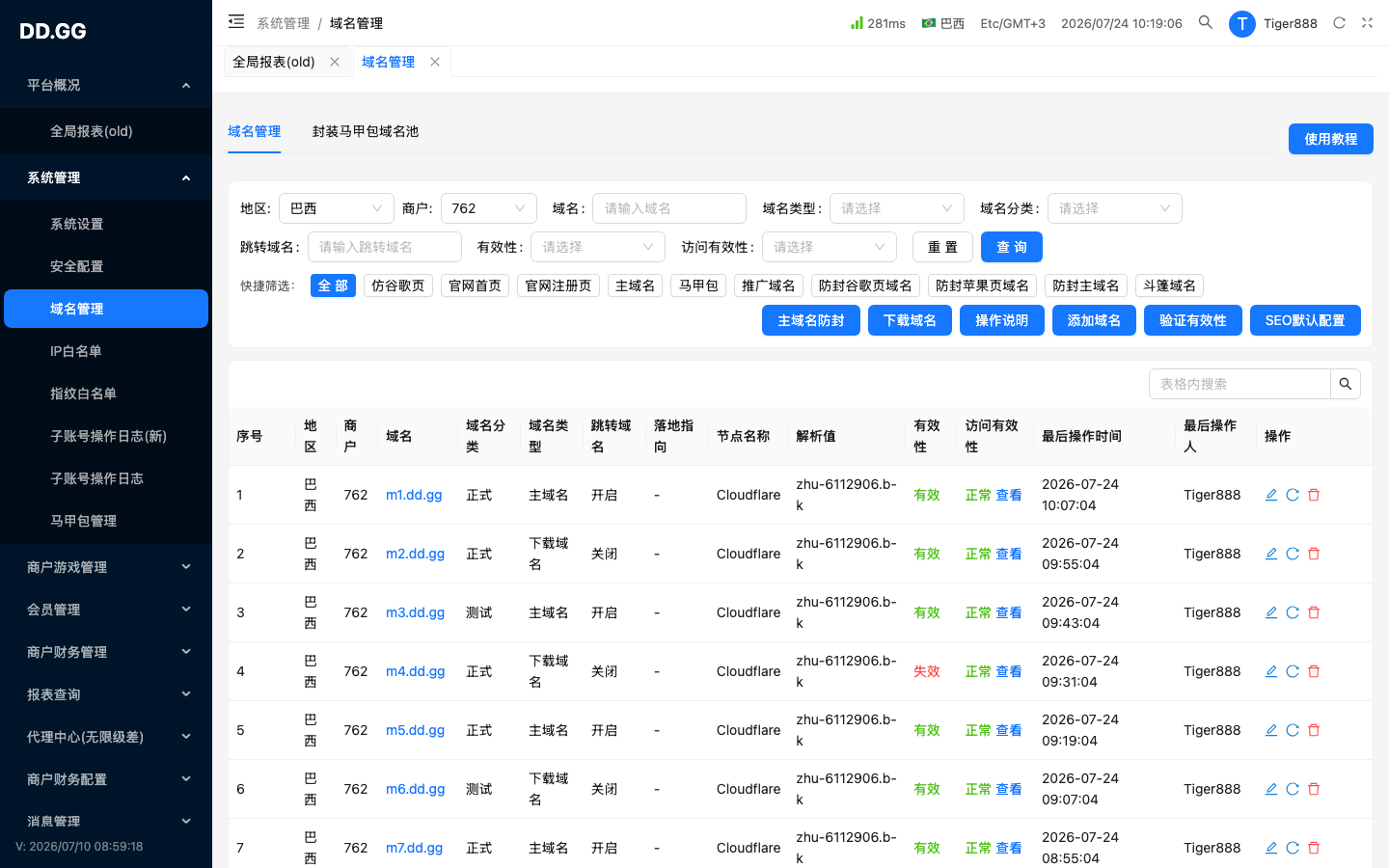Filter by 仿谷歌页 quick tag
The height and width of the screenshot is (868, 1389).
click(x=398, y=285)
